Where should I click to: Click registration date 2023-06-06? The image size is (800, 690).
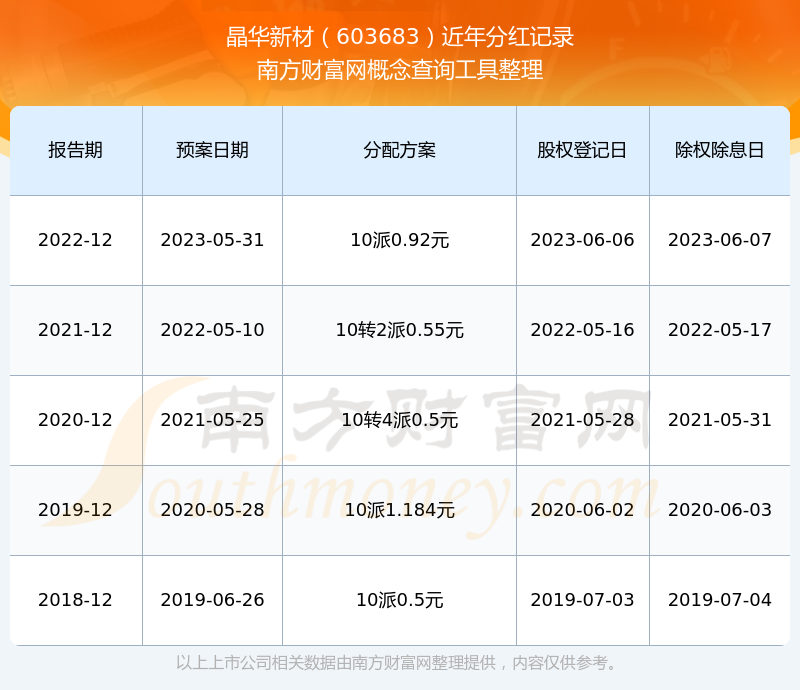pos(582,240)
